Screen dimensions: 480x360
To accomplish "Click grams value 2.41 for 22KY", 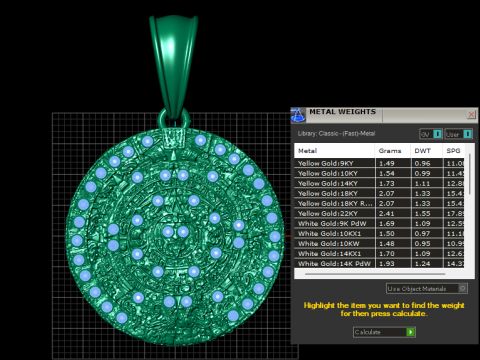I will tap(387, 213).
